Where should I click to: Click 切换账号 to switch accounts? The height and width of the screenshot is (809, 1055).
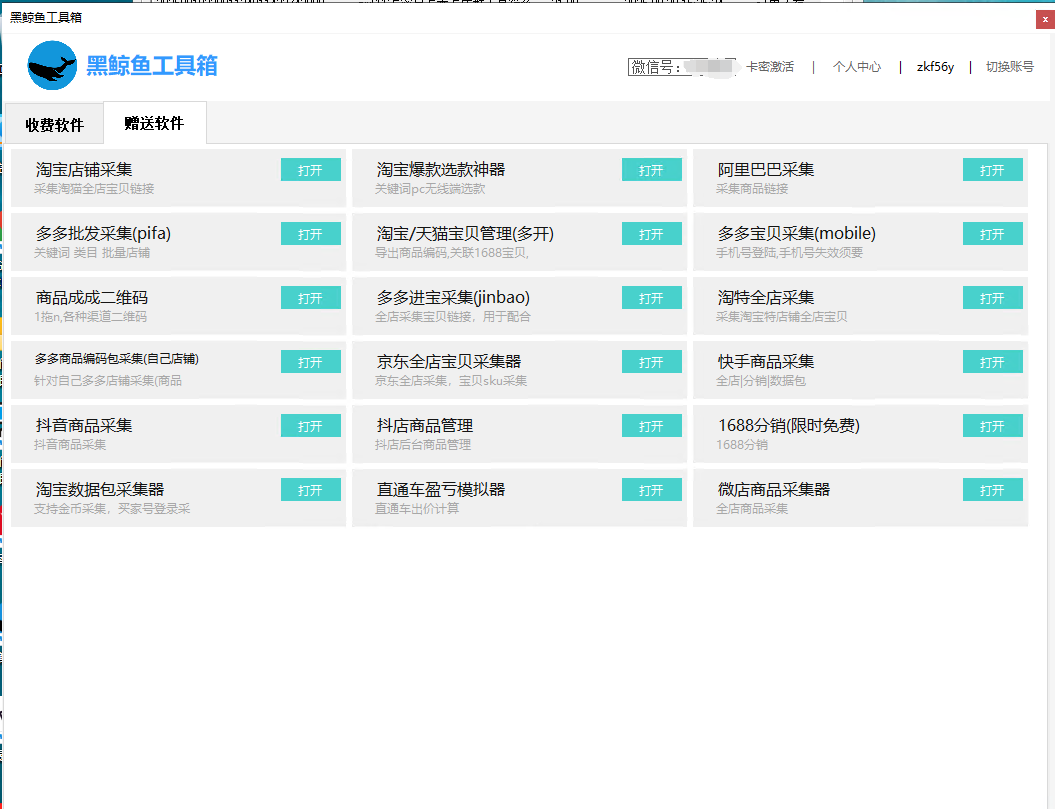tap(1009, 67)
